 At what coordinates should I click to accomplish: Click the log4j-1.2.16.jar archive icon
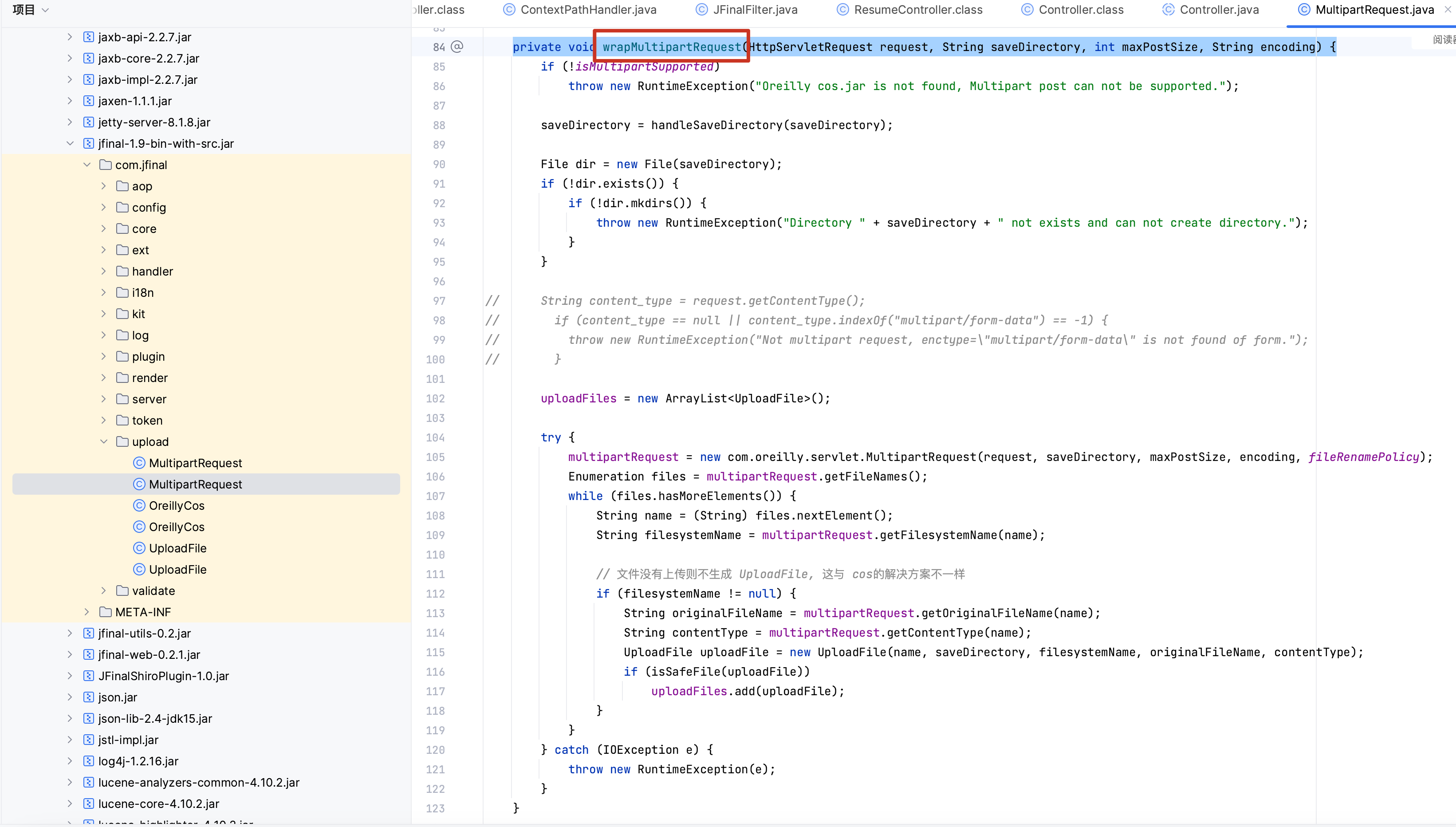(89, 761)
